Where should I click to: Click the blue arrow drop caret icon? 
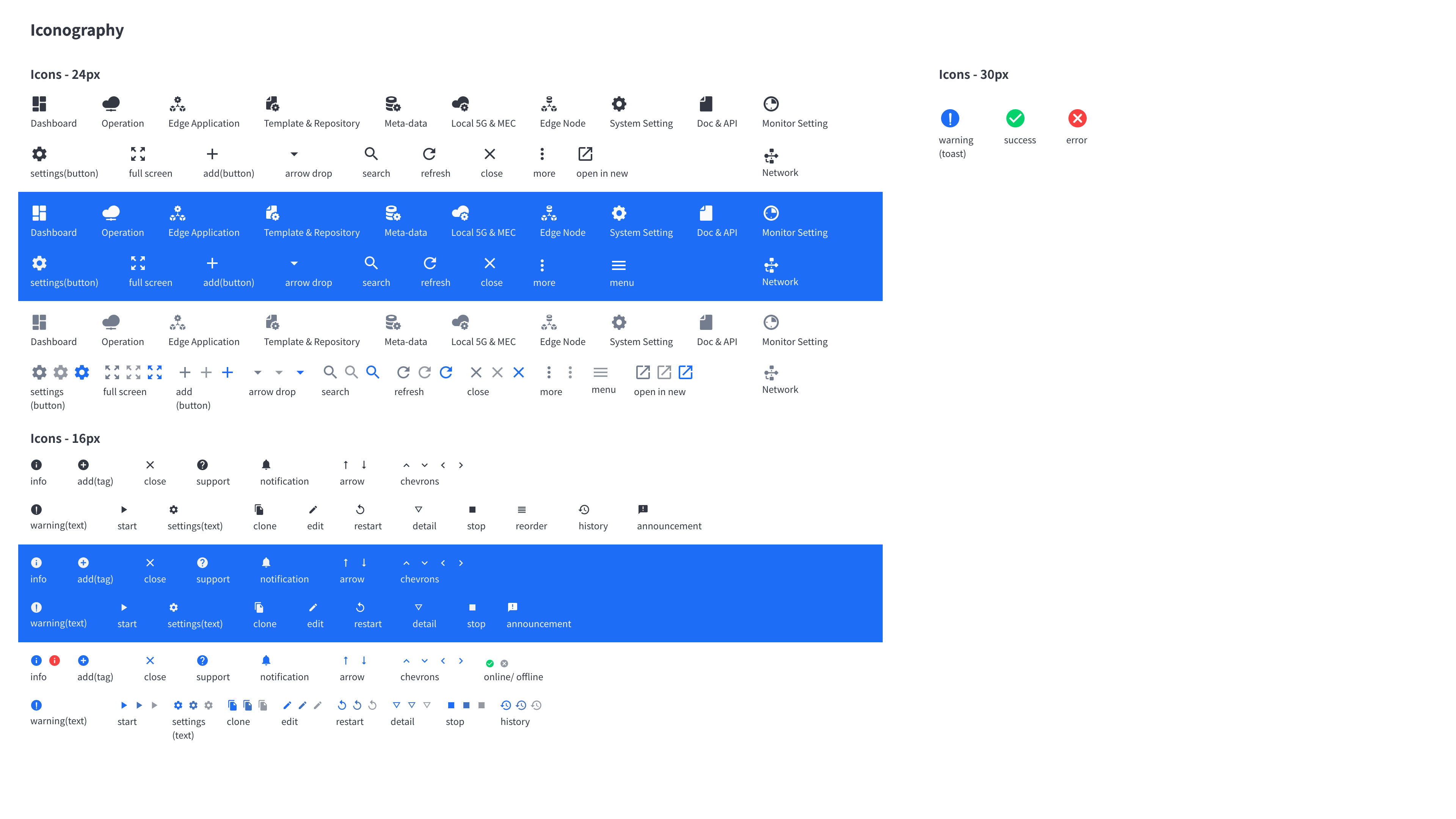click(300, 372)
